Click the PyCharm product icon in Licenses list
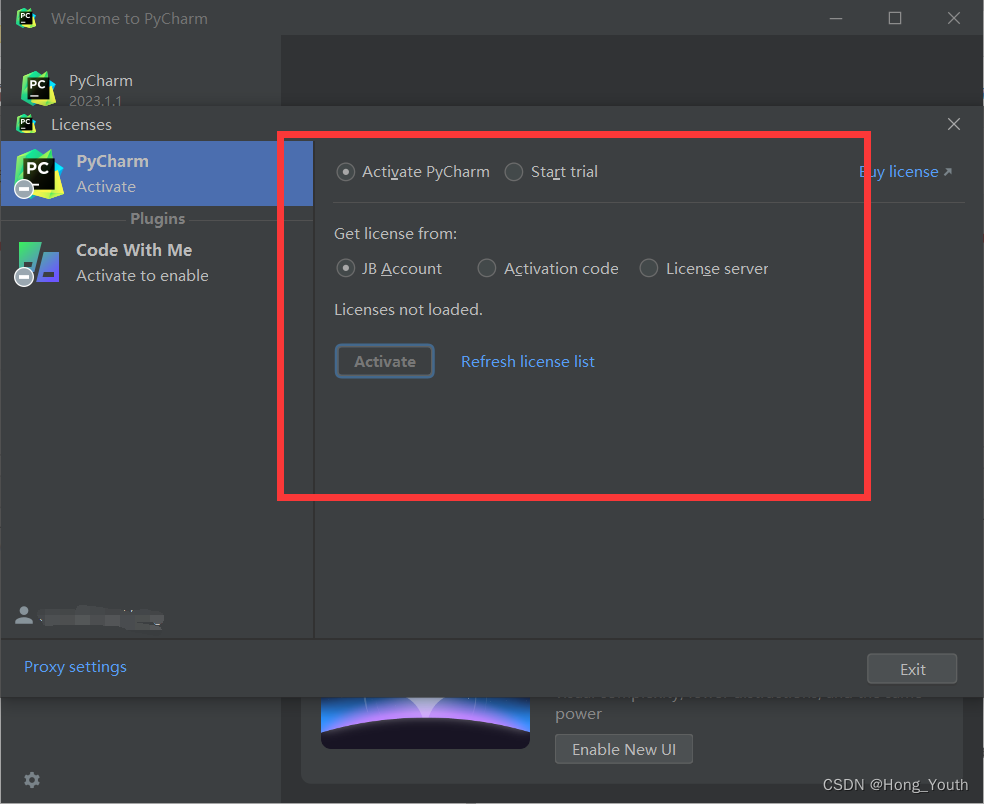Viewport: 984px width, 804px height. [39, 174]
